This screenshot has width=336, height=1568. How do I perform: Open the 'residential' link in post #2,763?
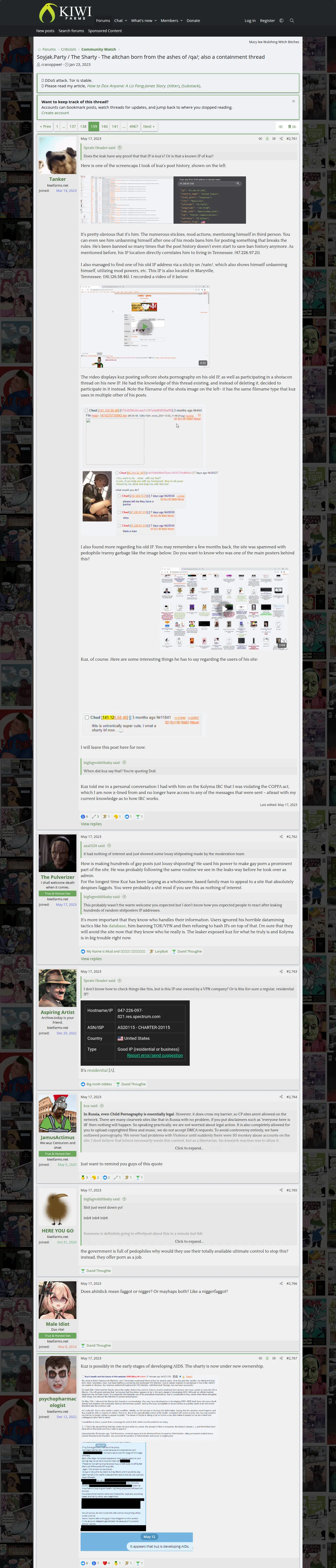pyautogui.click(x=97, y=1070)
